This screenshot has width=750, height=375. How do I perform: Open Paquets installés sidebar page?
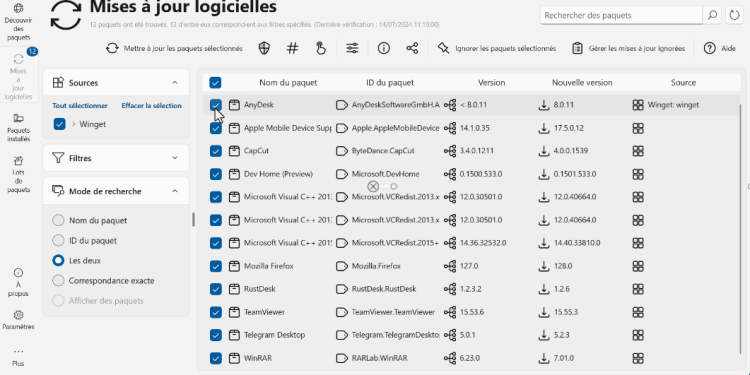pos(19,128)
